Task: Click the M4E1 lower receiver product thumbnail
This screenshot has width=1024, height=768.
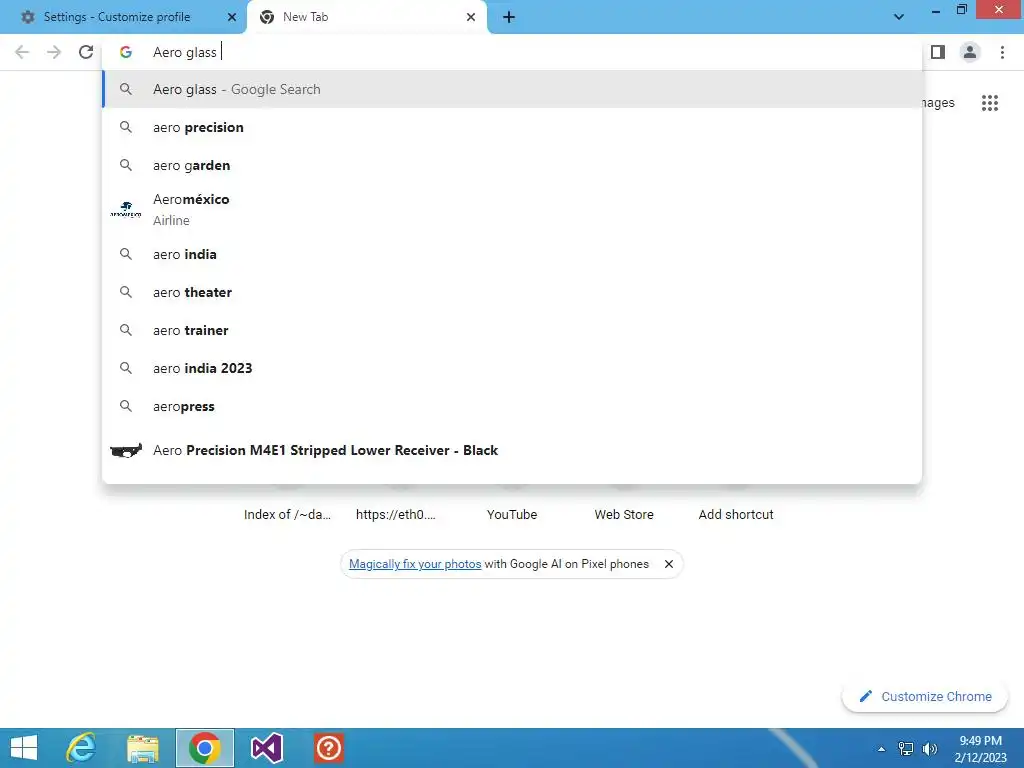Action: coord(125,450)
